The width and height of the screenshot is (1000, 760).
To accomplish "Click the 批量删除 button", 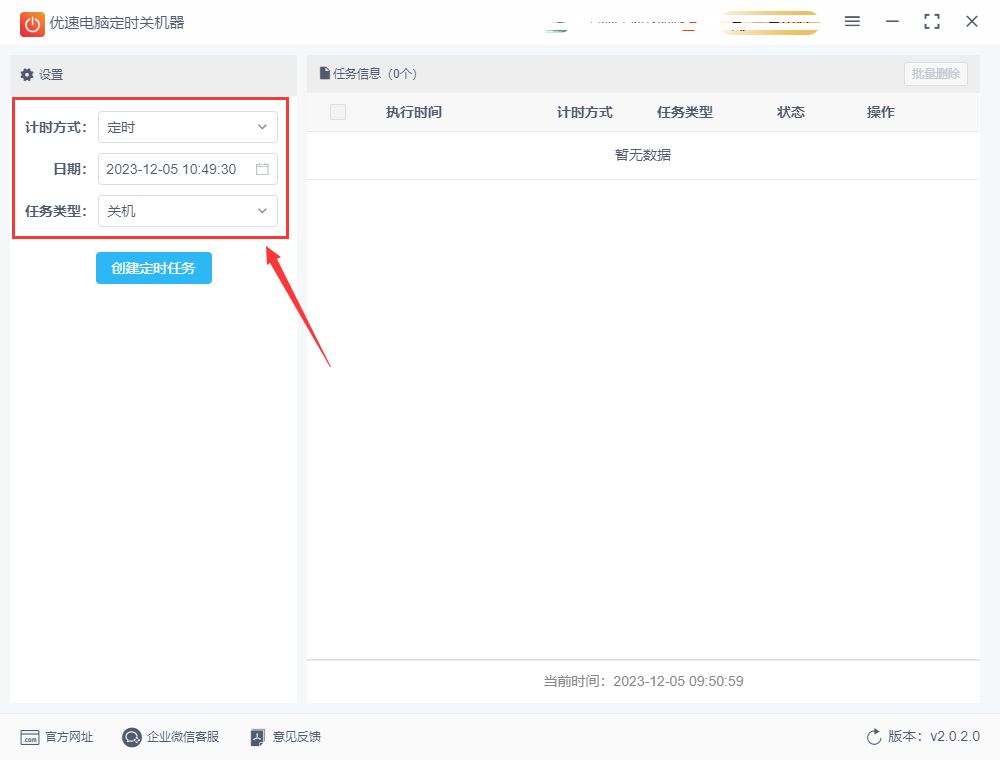I will pyautogui.click(x=936, y=74).
